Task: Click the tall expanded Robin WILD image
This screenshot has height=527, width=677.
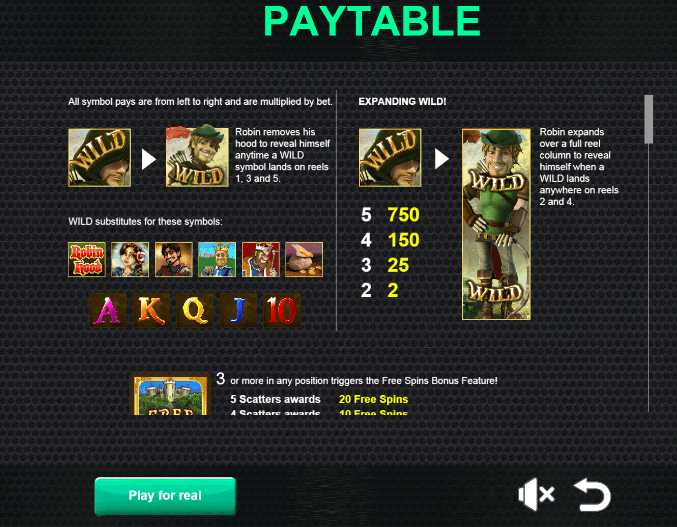Action: [x=497, y=224]
